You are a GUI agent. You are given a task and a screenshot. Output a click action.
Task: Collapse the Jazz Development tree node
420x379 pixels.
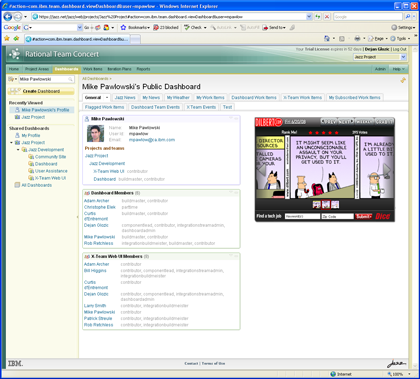(18, 150)
